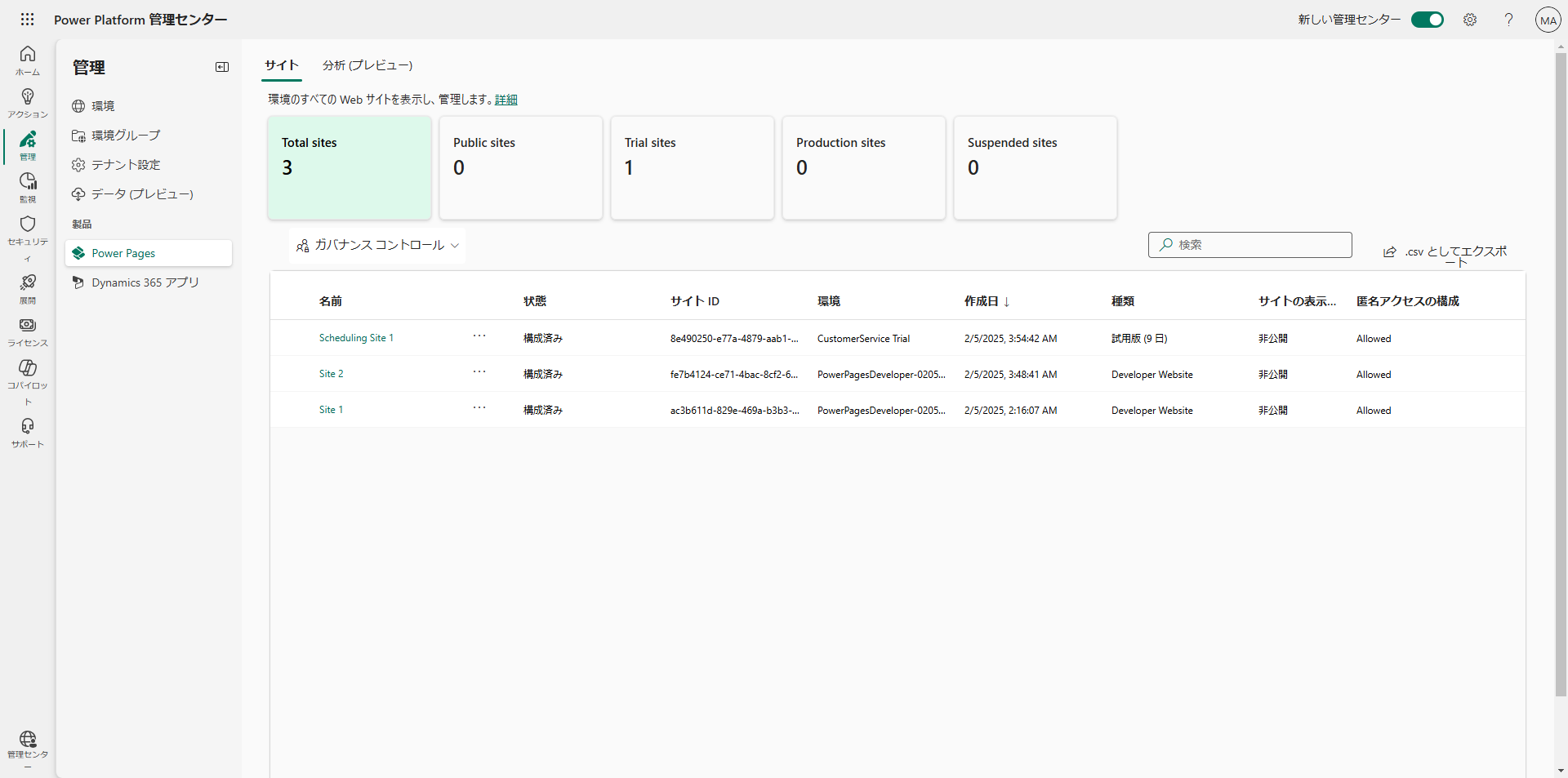Open the Site 1 link
The width and height of the screenshot is (1568, 778).
pyautogui.click(x=331, y=410)
